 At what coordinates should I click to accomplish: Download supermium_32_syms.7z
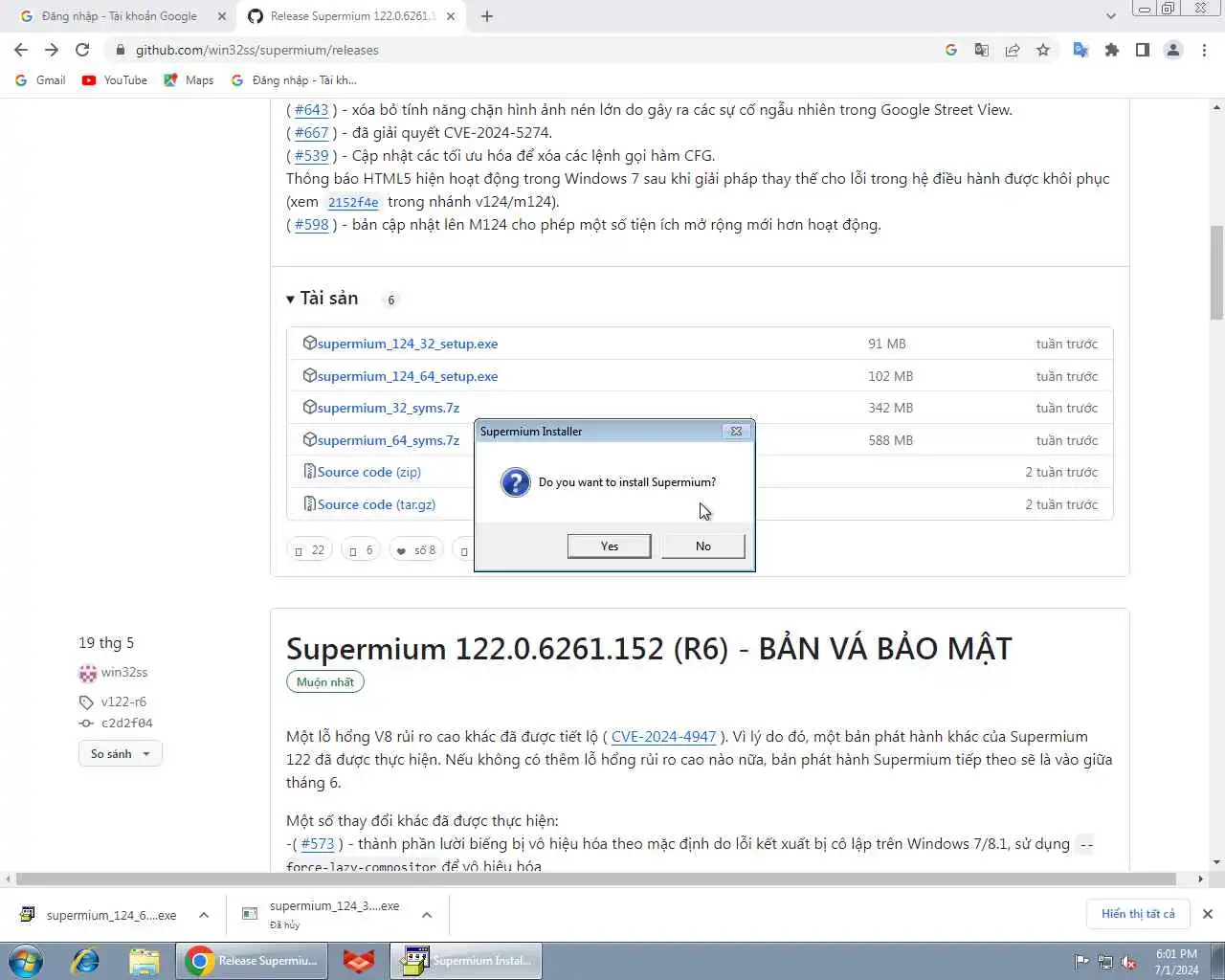pos(389,408)
